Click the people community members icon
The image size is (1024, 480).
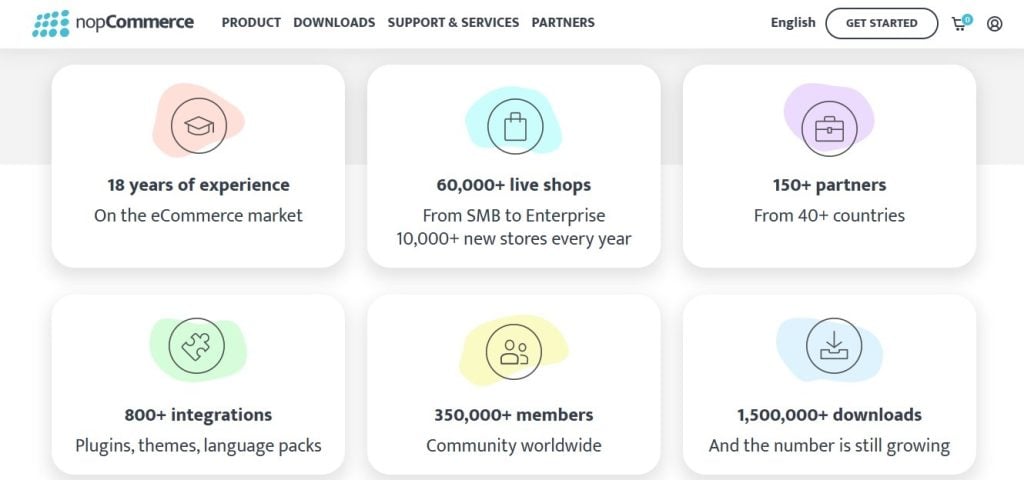(x=513, y=351)
